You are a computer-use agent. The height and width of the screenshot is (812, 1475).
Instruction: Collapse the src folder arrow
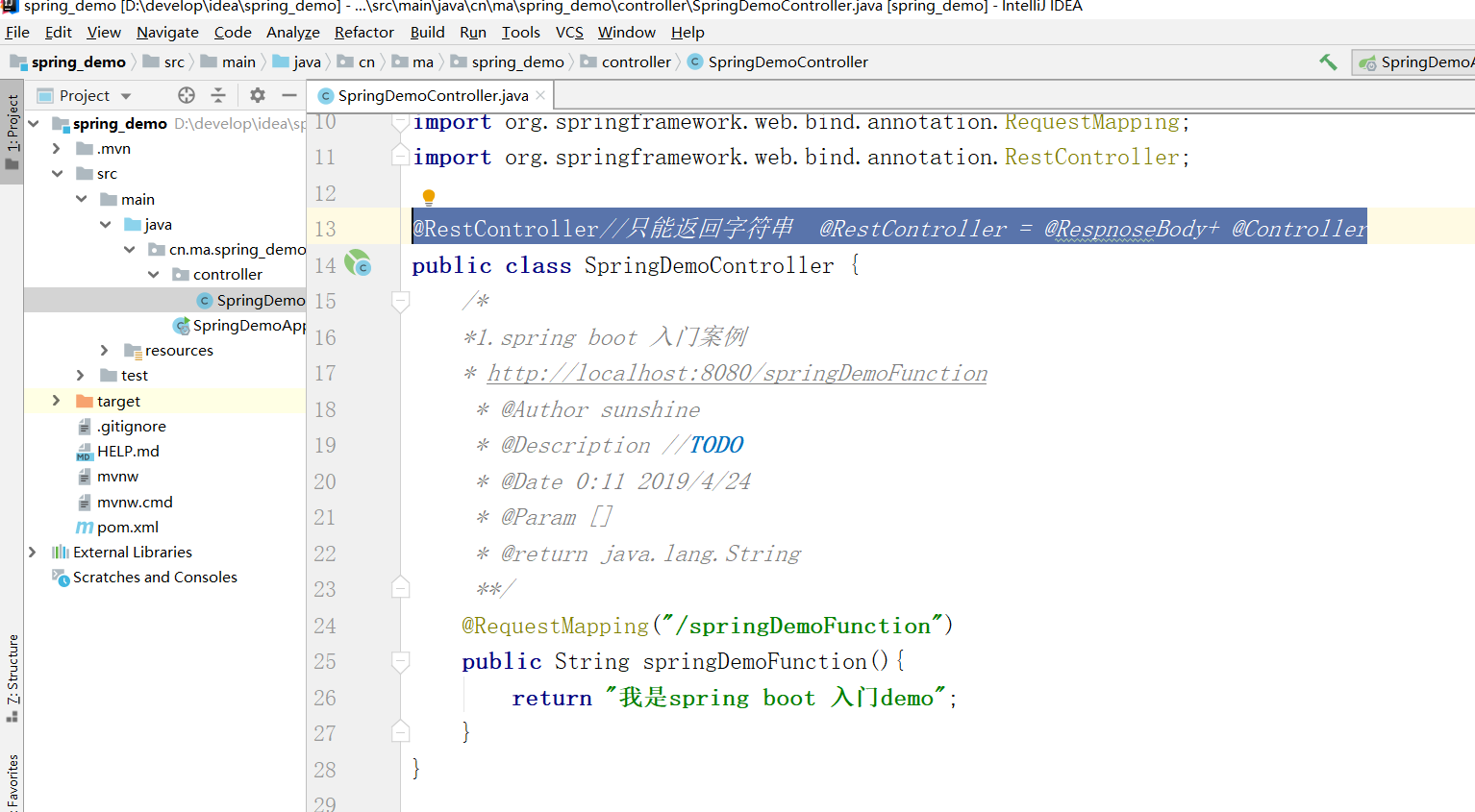pyautogui.click(x=57, y=173)
